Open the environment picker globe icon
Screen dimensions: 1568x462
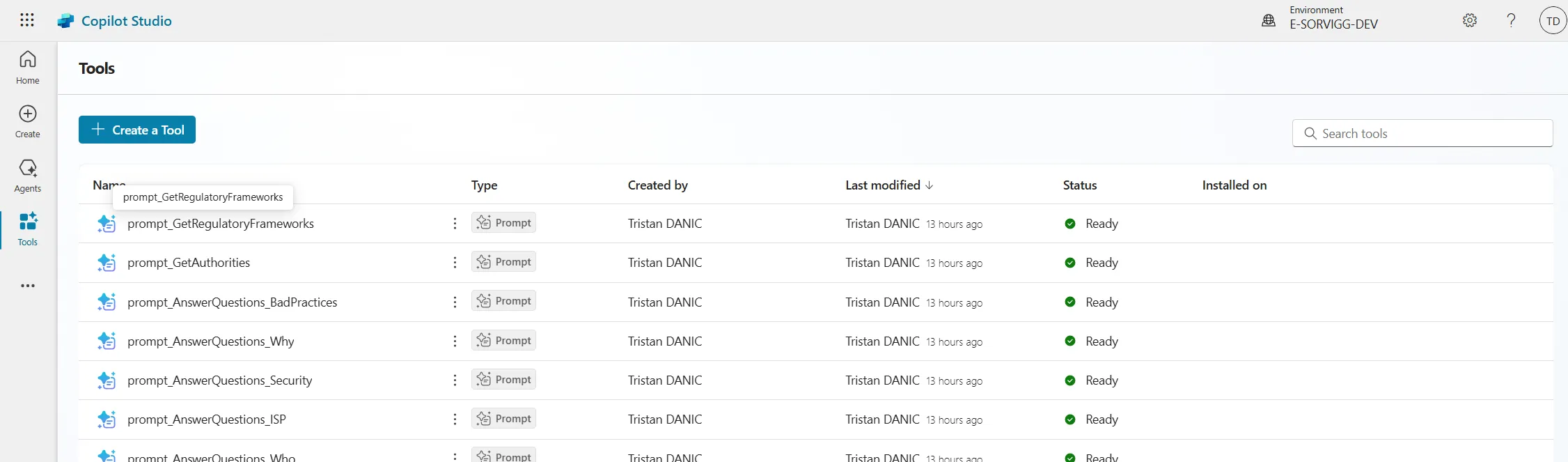pos(1269,21)
